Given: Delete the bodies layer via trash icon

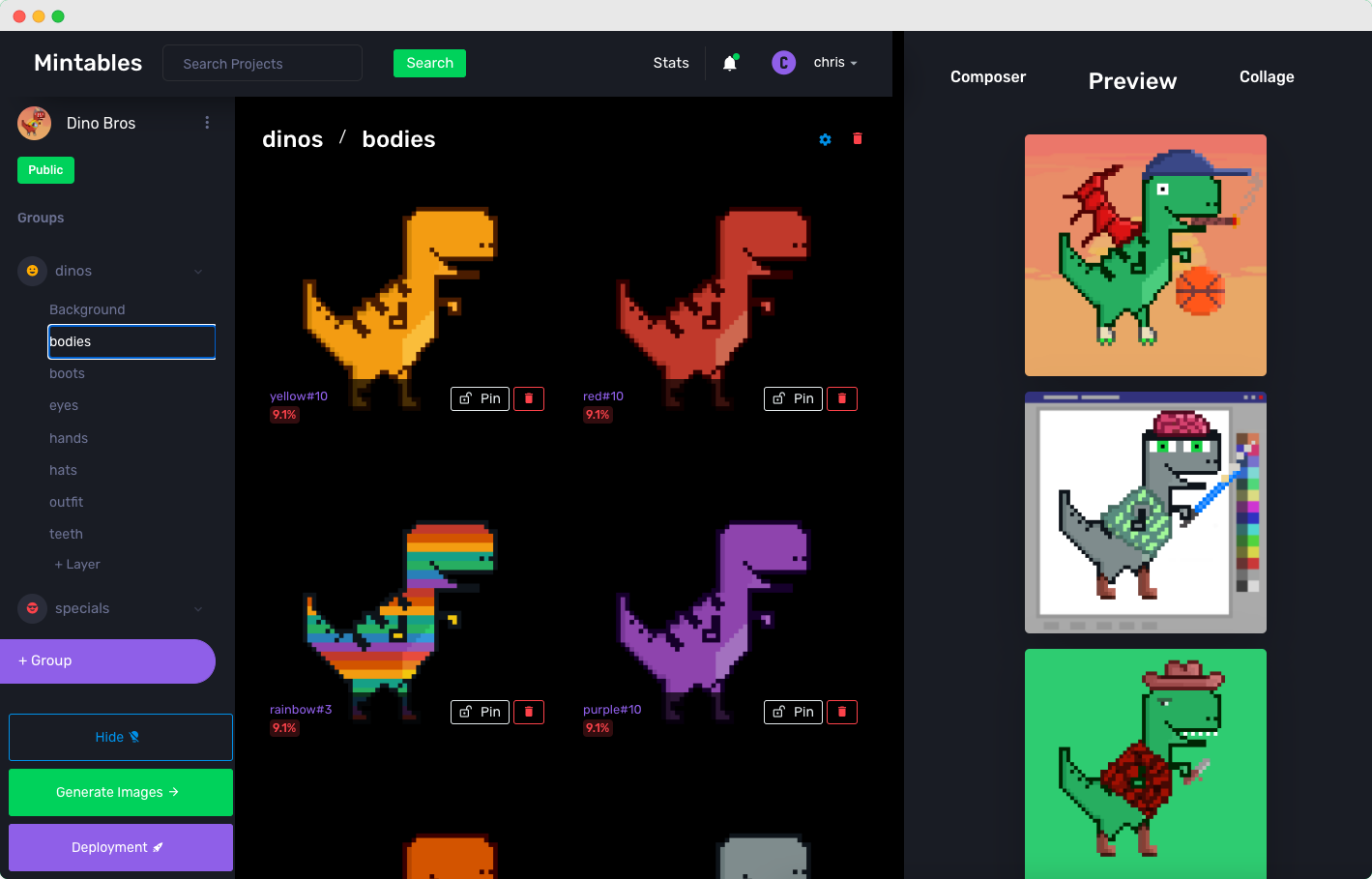Looking at the screenshot, I should coord(857,139).
